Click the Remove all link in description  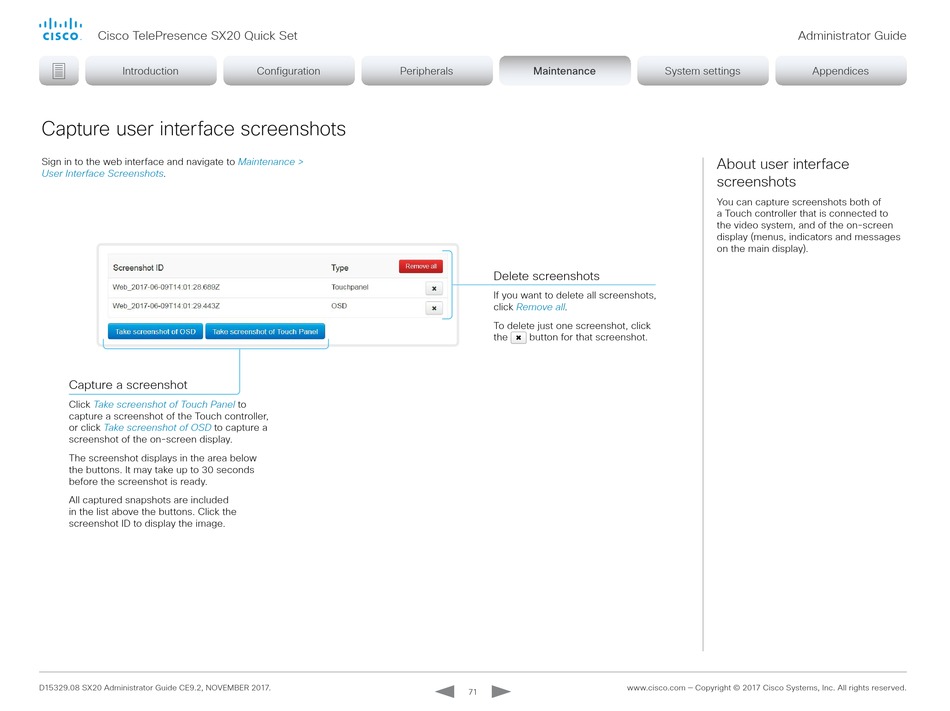point(540,307)
